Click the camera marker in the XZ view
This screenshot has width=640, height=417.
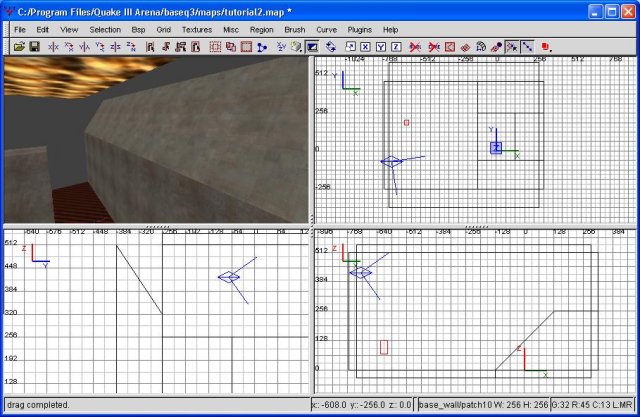(361, 273)
